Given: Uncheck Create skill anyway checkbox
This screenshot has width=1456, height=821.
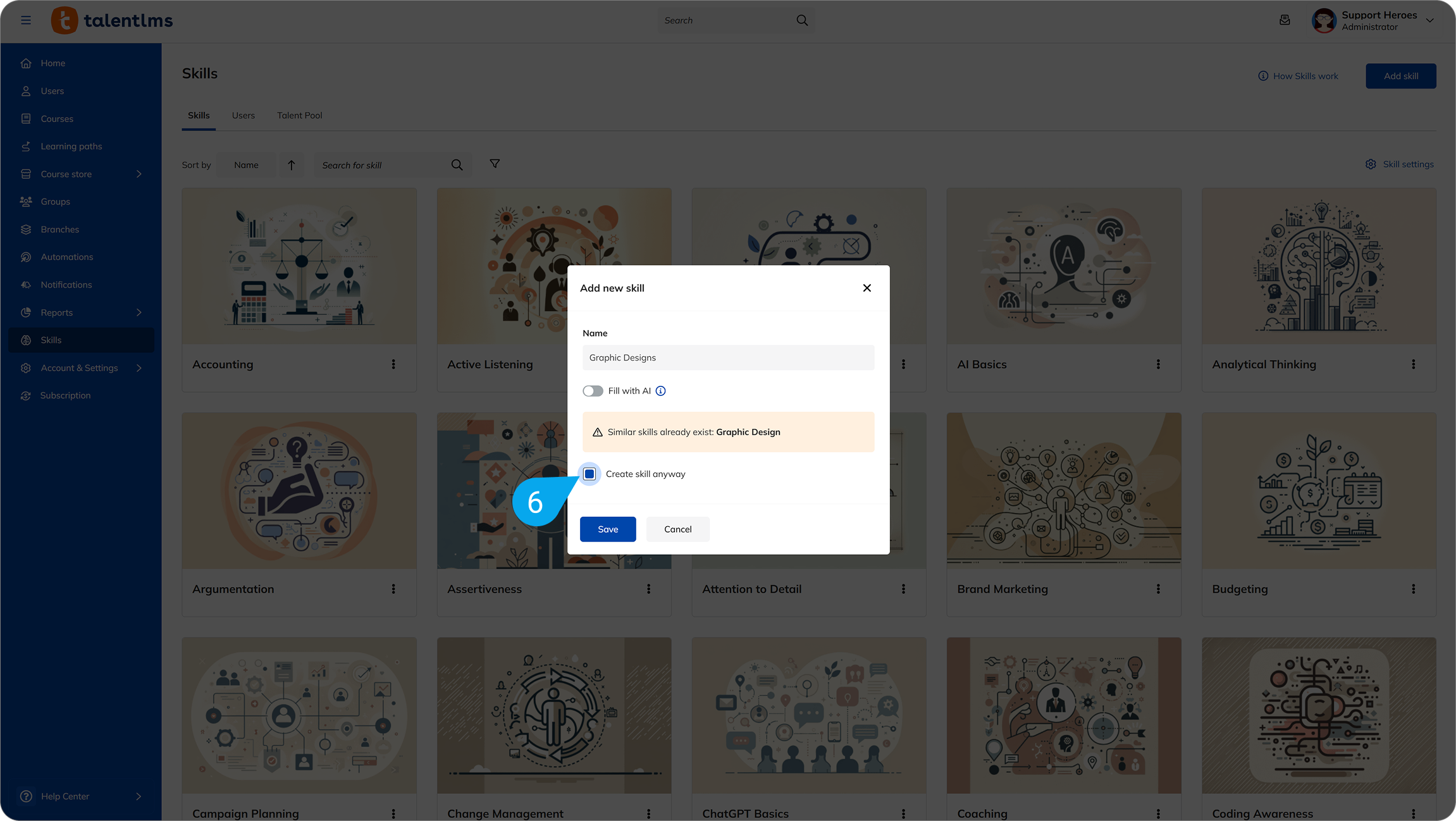Looking at the screenshot, I should (x=589, y=474).
